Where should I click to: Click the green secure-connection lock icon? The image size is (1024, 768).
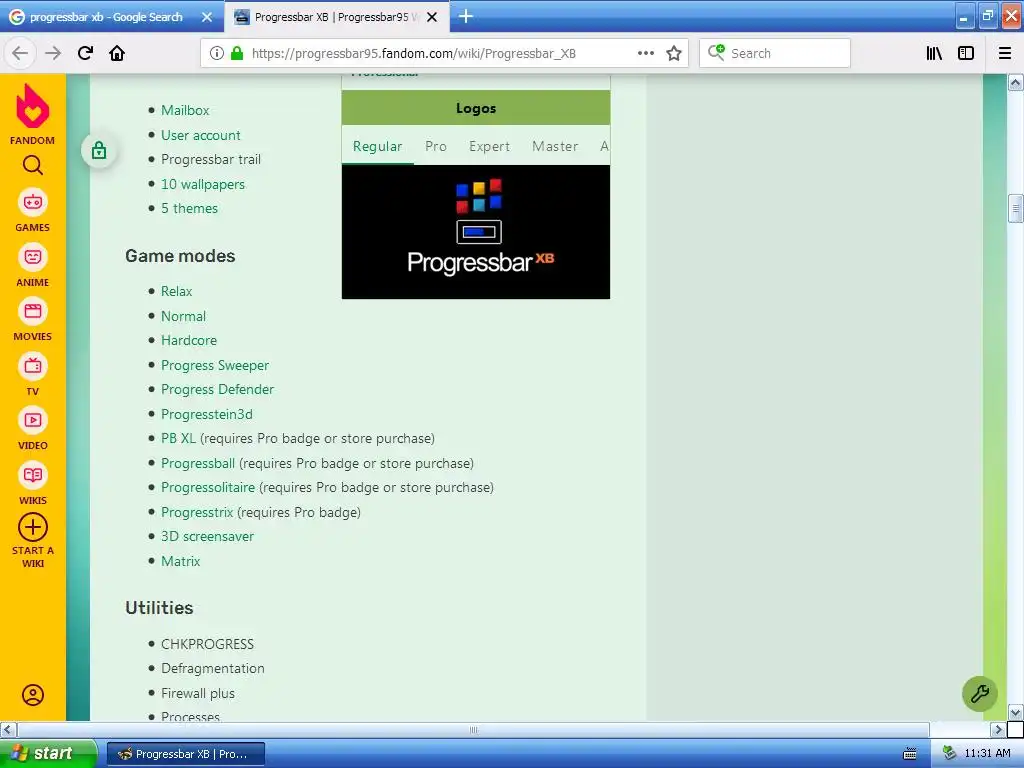coord(237,53)
